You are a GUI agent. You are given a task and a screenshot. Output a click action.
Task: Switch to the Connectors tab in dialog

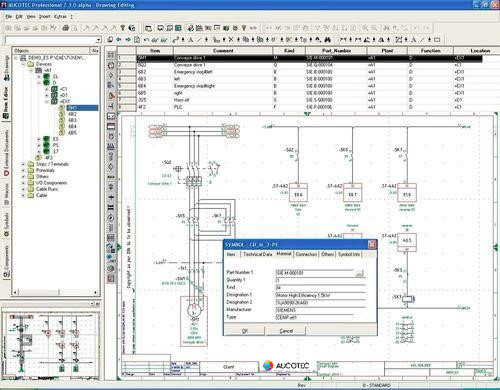306,254
